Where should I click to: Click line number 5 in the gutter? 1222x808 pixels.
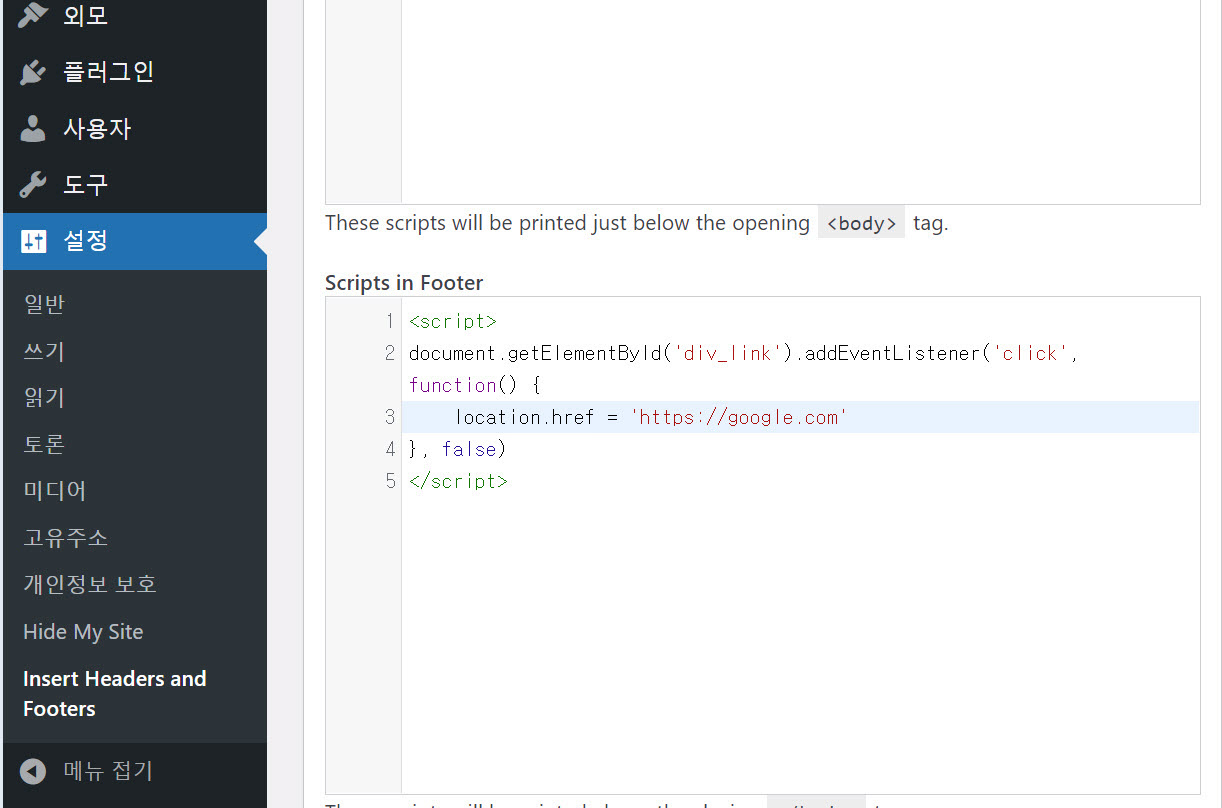click(x=390, y=481)
